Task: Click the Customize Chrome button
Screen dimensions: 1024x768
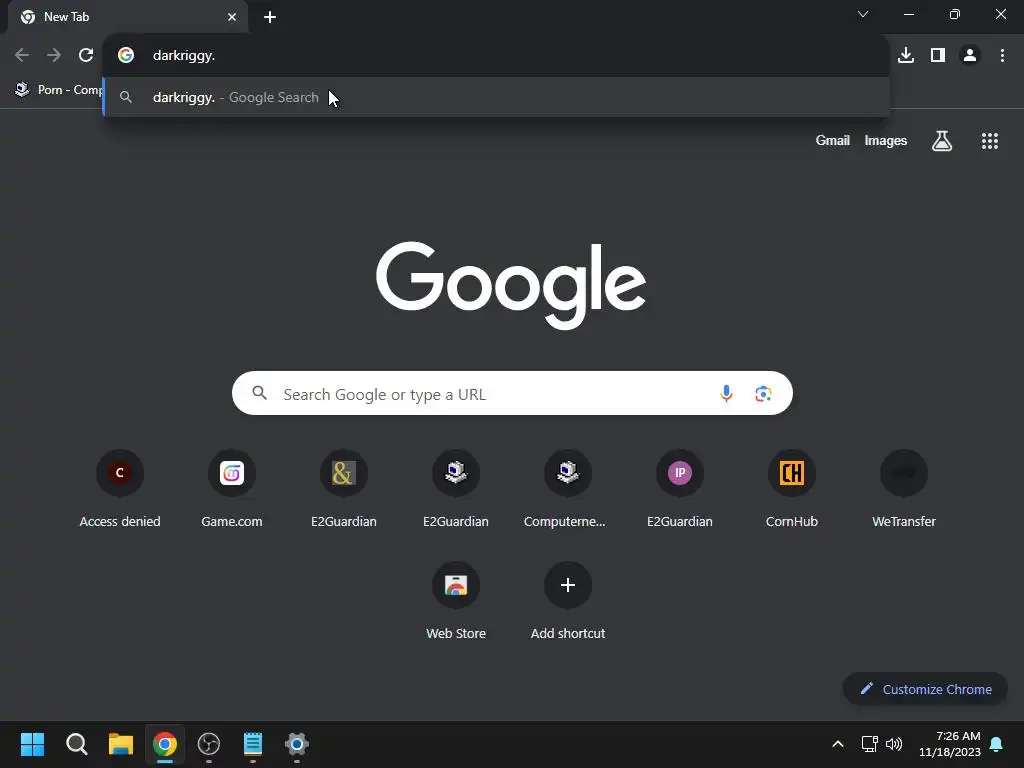Action: pyautogui.click(x=925, y=689)
